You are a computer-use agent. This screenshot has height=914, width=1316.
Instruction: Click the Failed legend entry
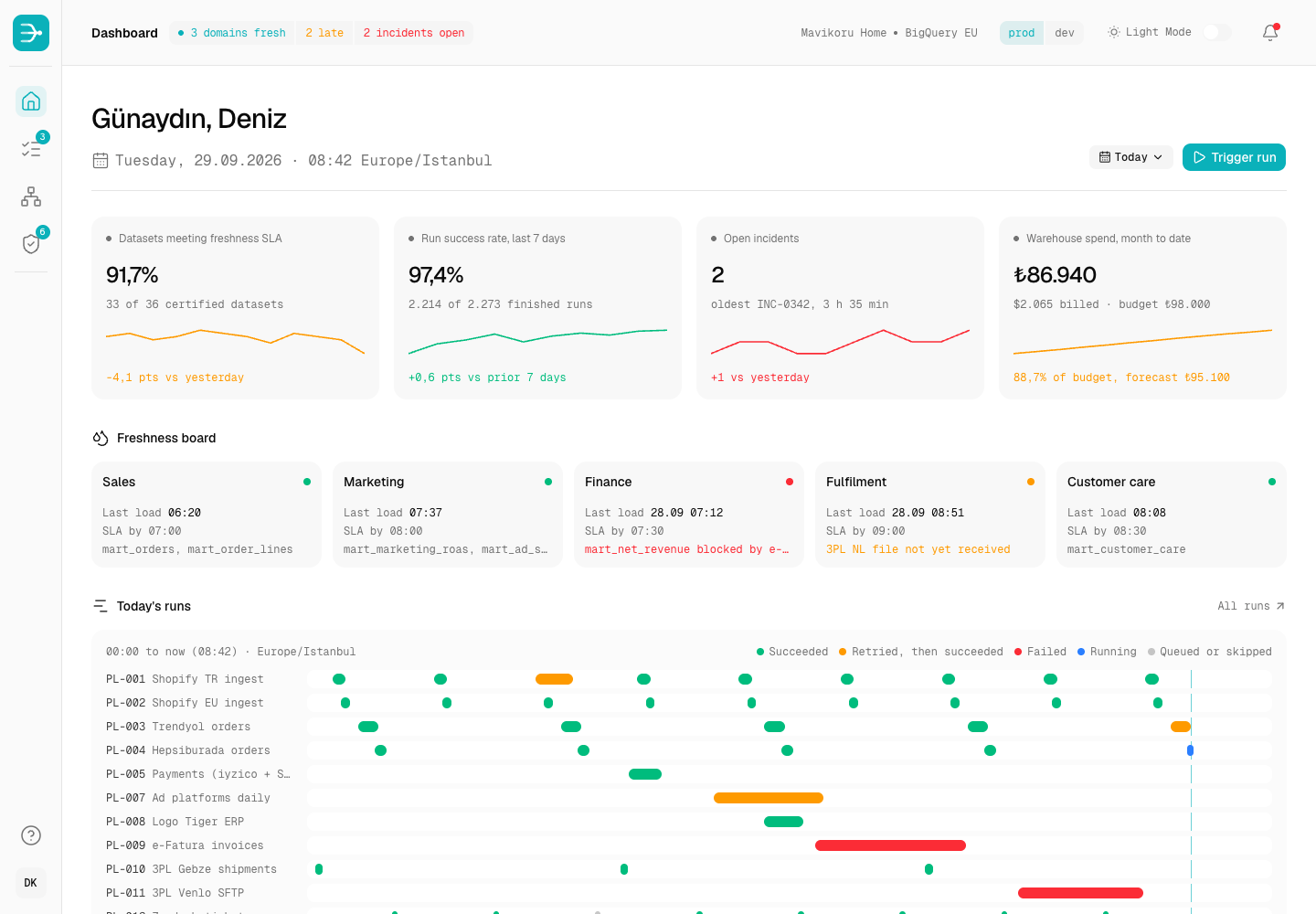[x=1040, y=652]
